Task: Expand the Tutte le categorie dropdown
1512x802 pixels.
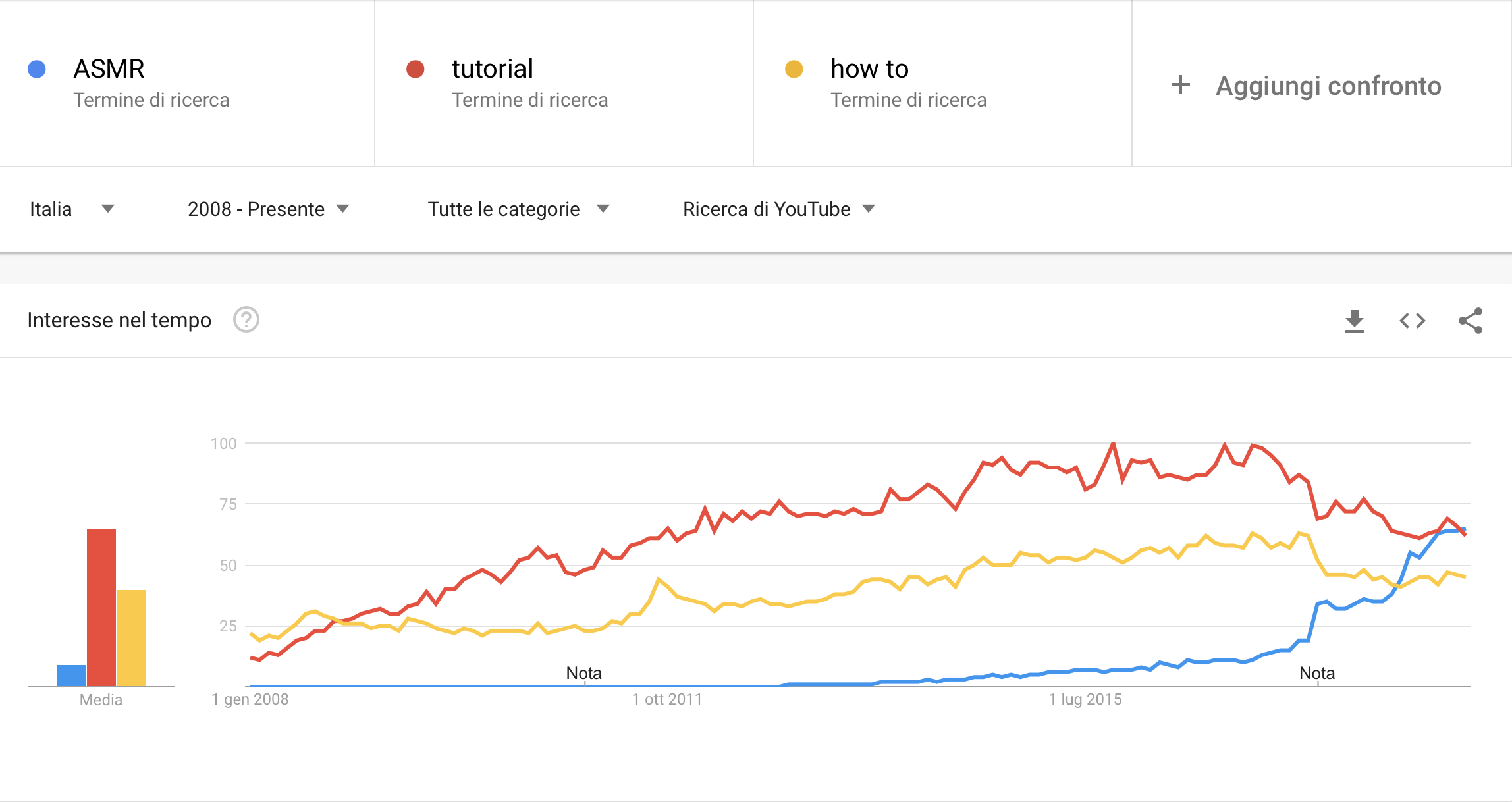Action: click(x=519, y=209)
